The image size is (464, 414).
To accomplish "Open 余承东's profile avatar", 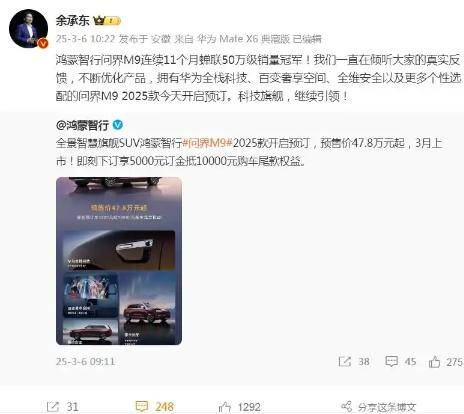I will click(29, 29).
